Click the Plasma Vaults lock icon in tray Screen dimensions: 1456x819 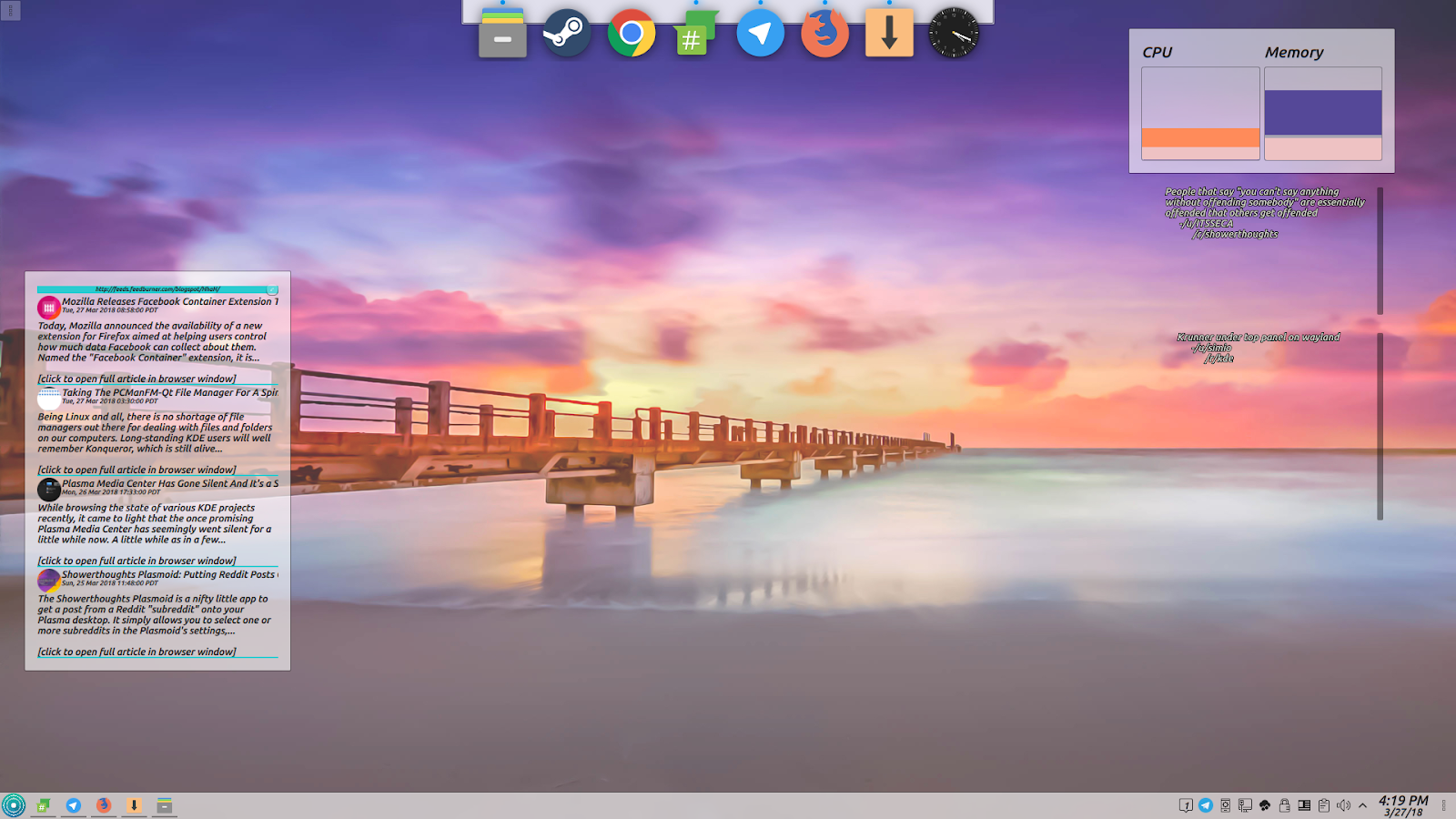1285,804
